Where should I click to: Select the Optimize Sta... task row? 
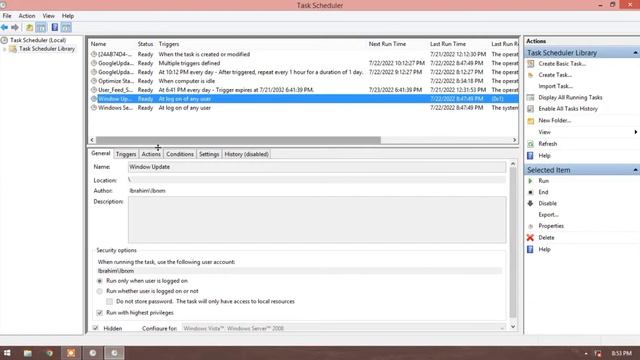[x=304, y=81]
